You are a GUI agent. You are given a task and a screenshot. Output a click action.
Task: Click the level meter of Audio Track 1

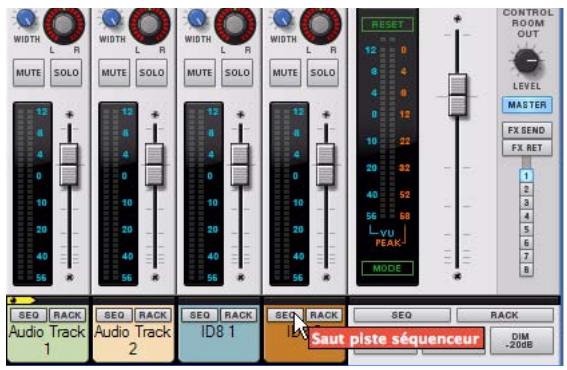coord(33,194)
